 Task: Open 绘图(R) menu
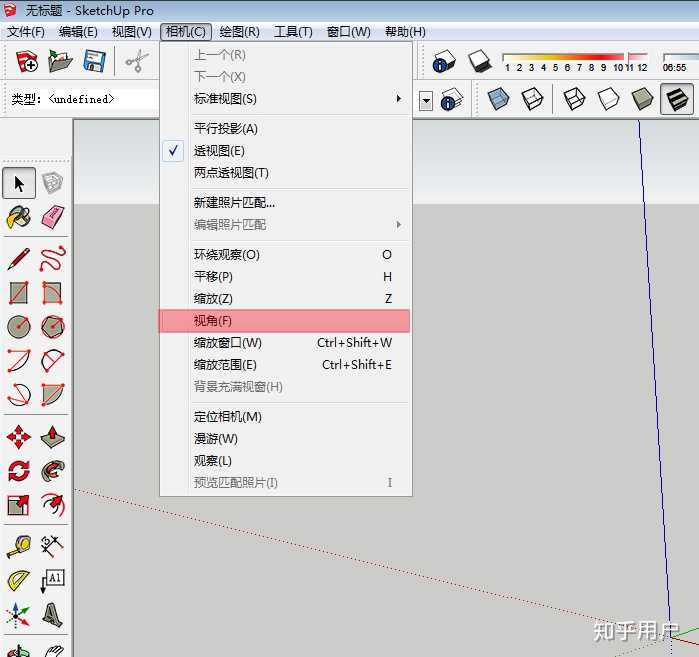pyautogui.click(x=239, y=32)
